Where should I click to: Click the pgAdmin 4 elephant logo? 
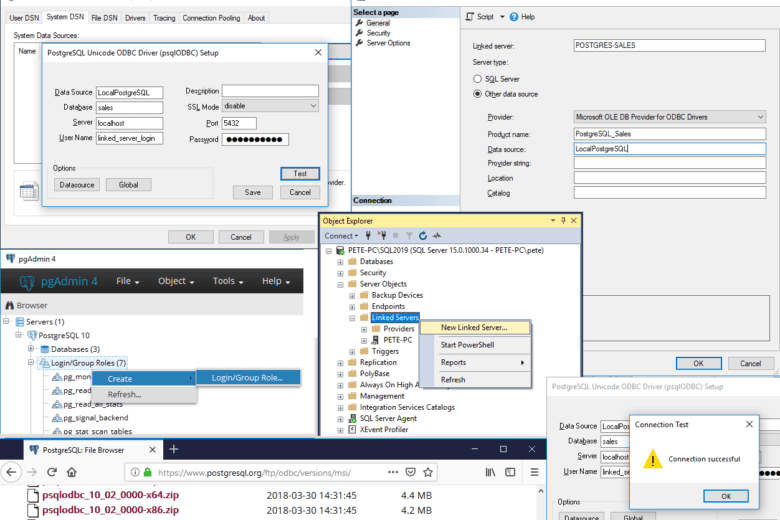click(29, 281)
